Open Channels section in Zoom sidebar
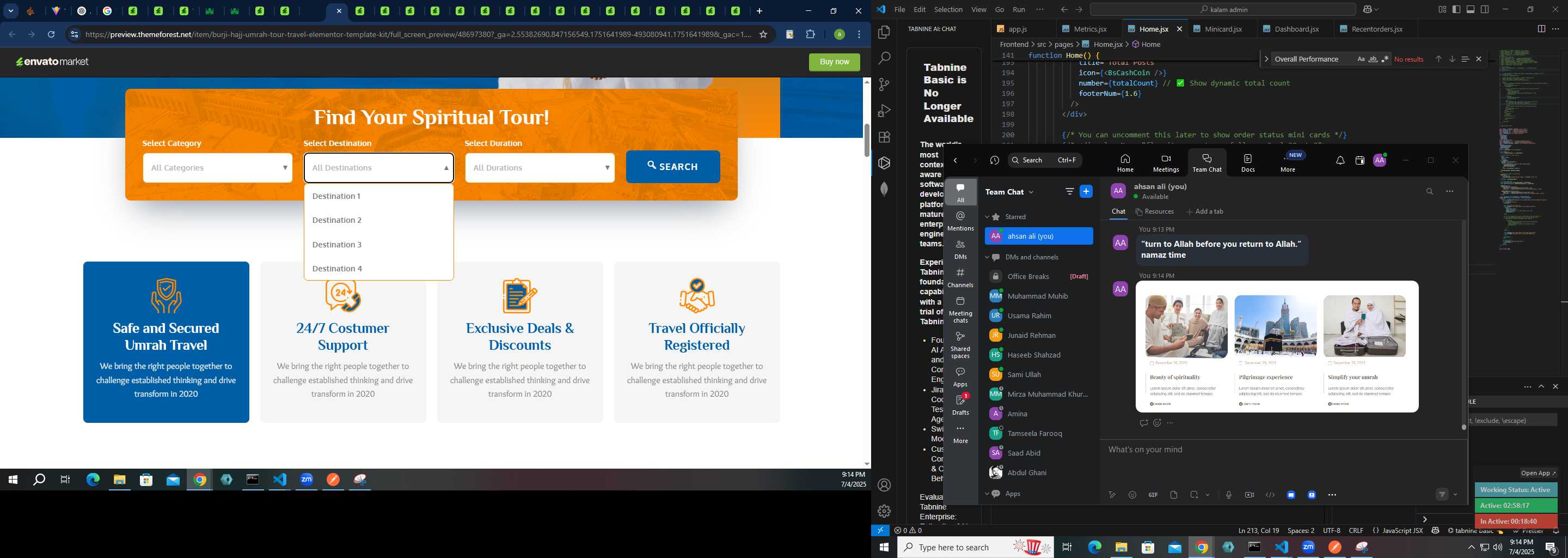 960,278
